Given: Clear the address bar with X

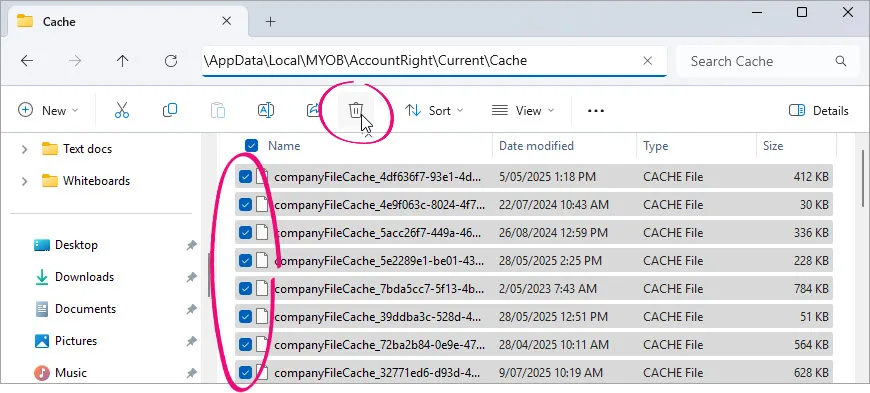Looking at the screenshot, I should click(648, 61).
